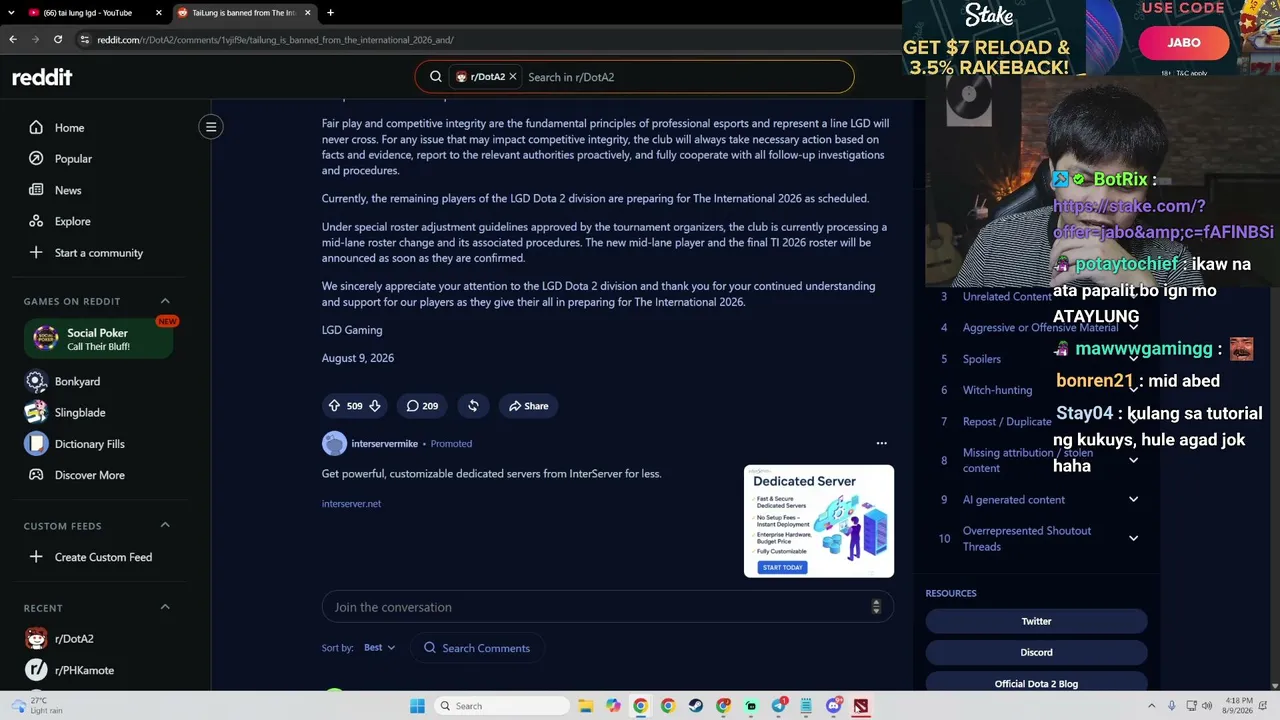
Task: Go back in the browser
Action: (13, 40)
